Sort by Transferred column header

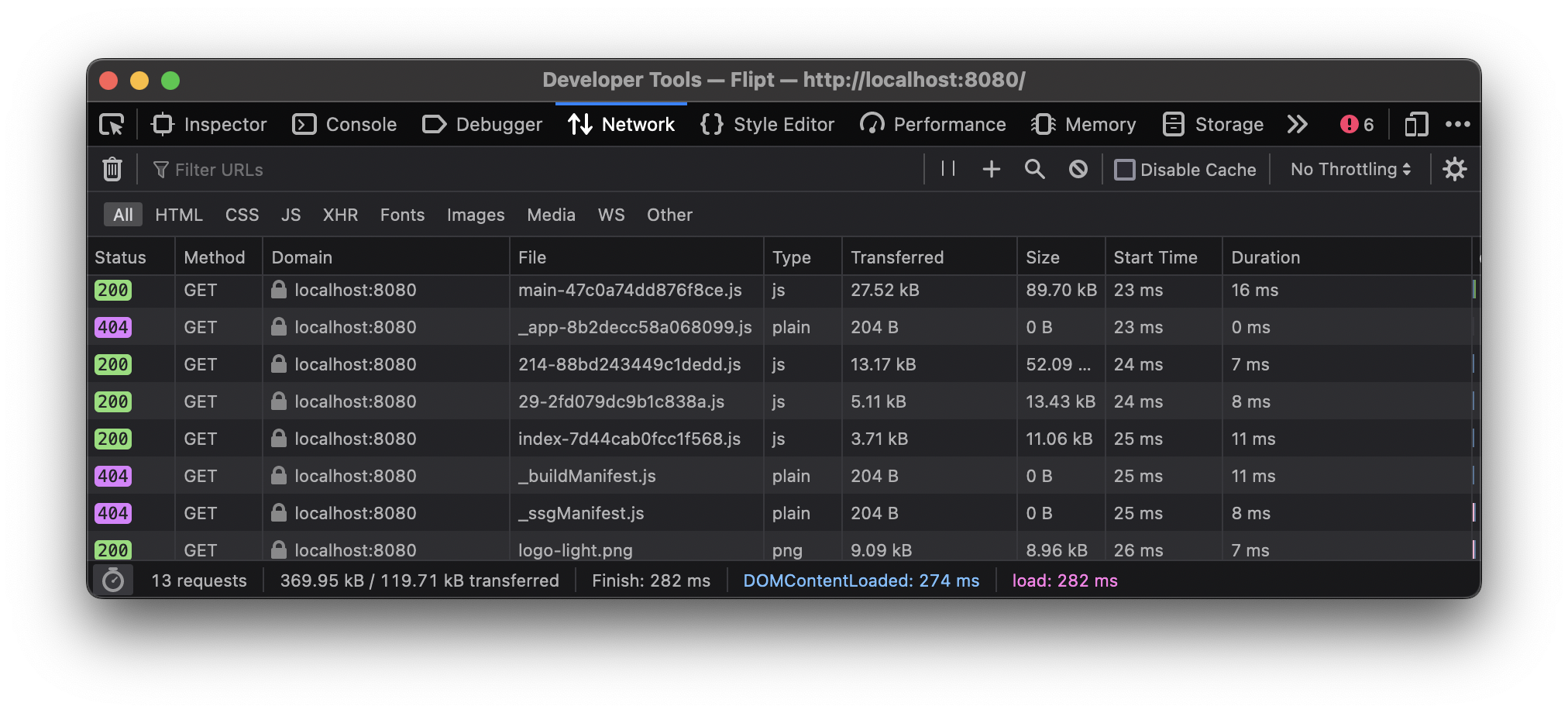[930, 257]
